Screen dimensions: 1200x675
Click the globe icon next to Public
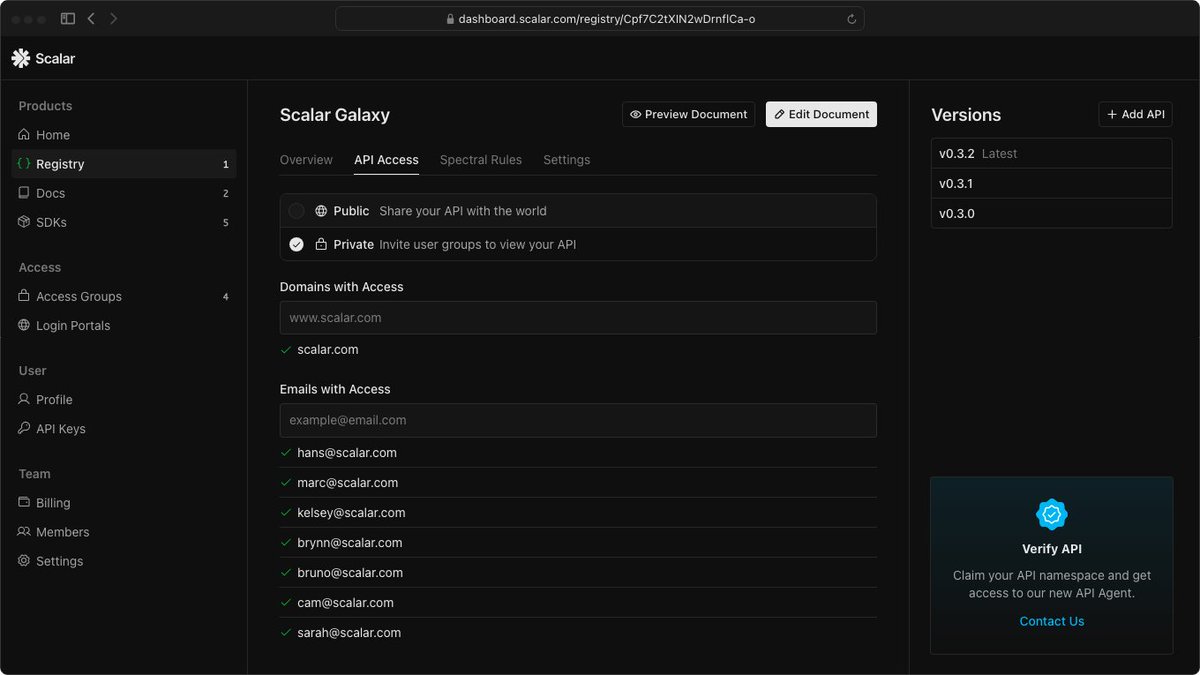click(321, 211)
